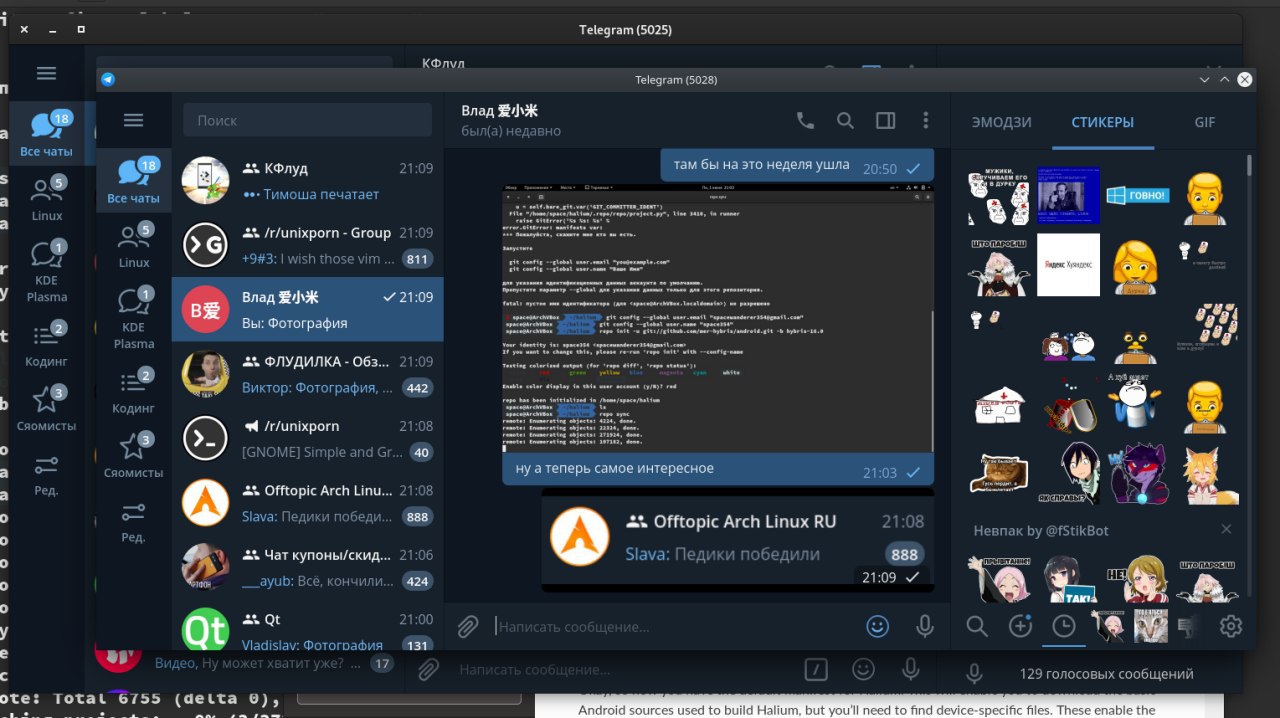Toggle emoji panel with blue smiley icon

877,626
